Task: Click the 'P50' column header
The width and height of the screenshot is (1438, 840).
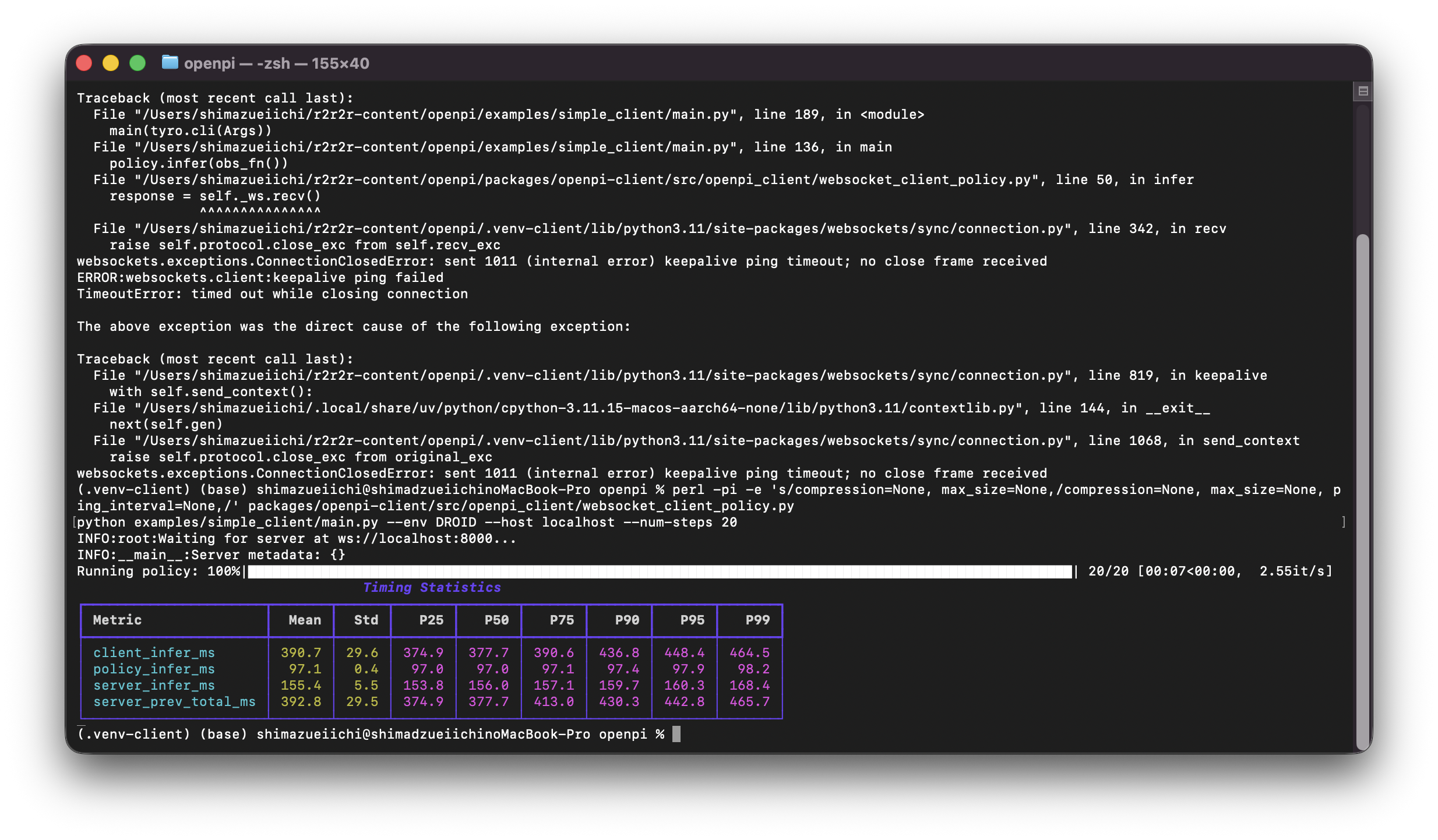Action: click(x=496, y=620)
